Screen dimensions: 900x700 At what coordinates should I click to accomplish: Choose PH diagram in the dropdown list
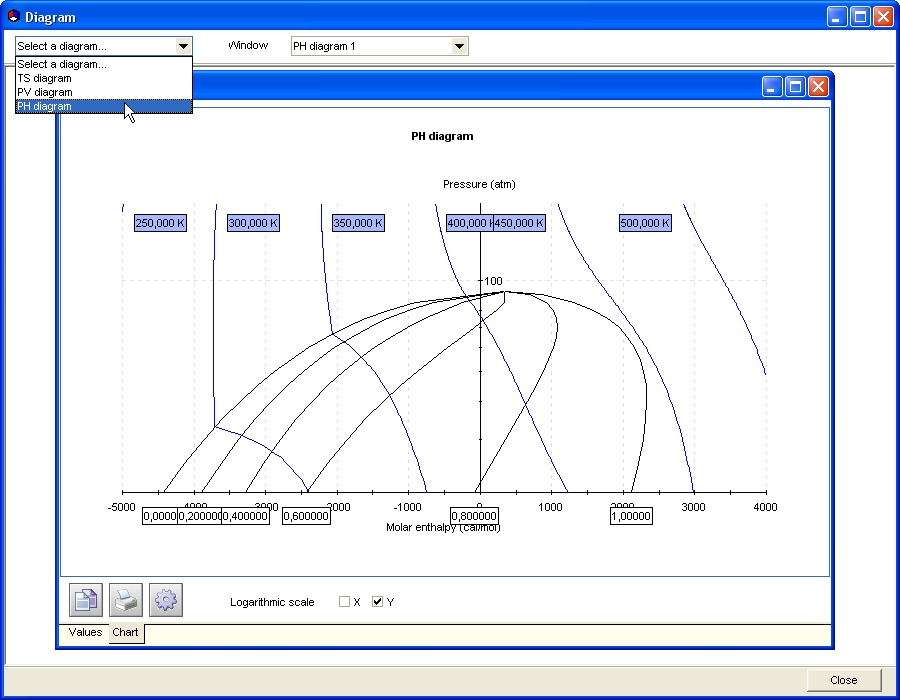(104, 106)
